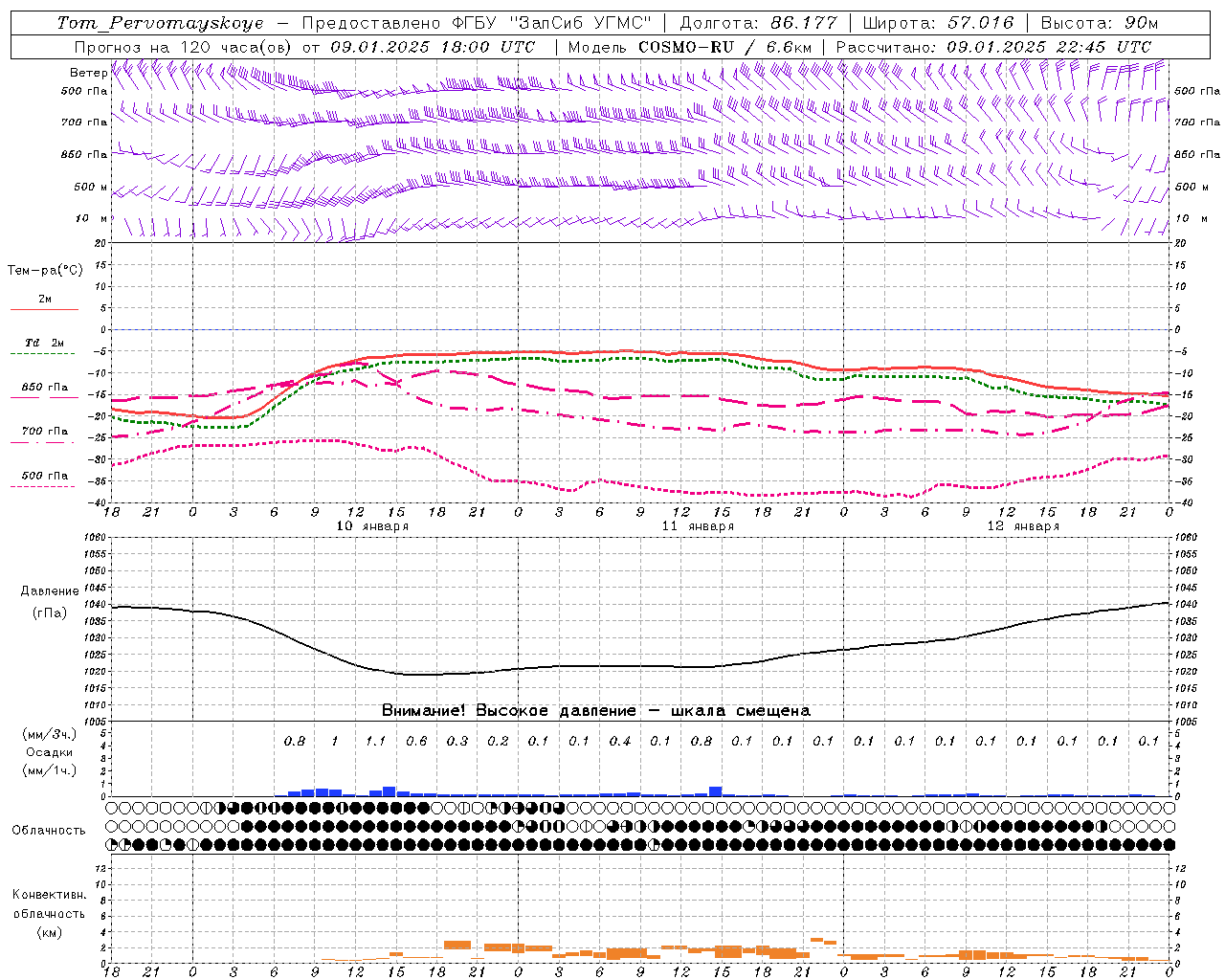Screen dimensions: 1225x980
Task: Select the forecast start time 09.01.2025 18:00 UTC
Action: pyautogui.click(x=432, y=47)
